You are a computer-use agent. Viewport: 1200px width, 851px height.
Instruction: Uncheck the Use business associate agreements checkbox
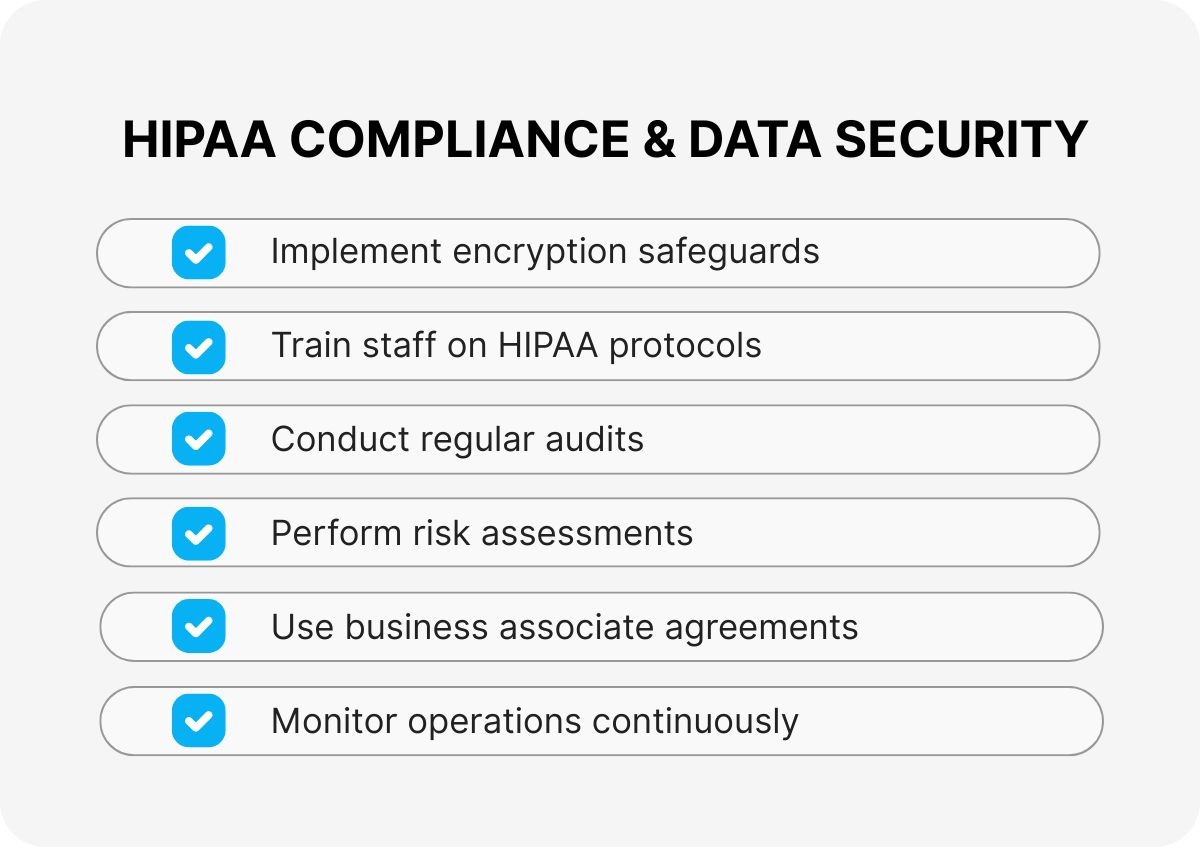[x=198, y=627]
